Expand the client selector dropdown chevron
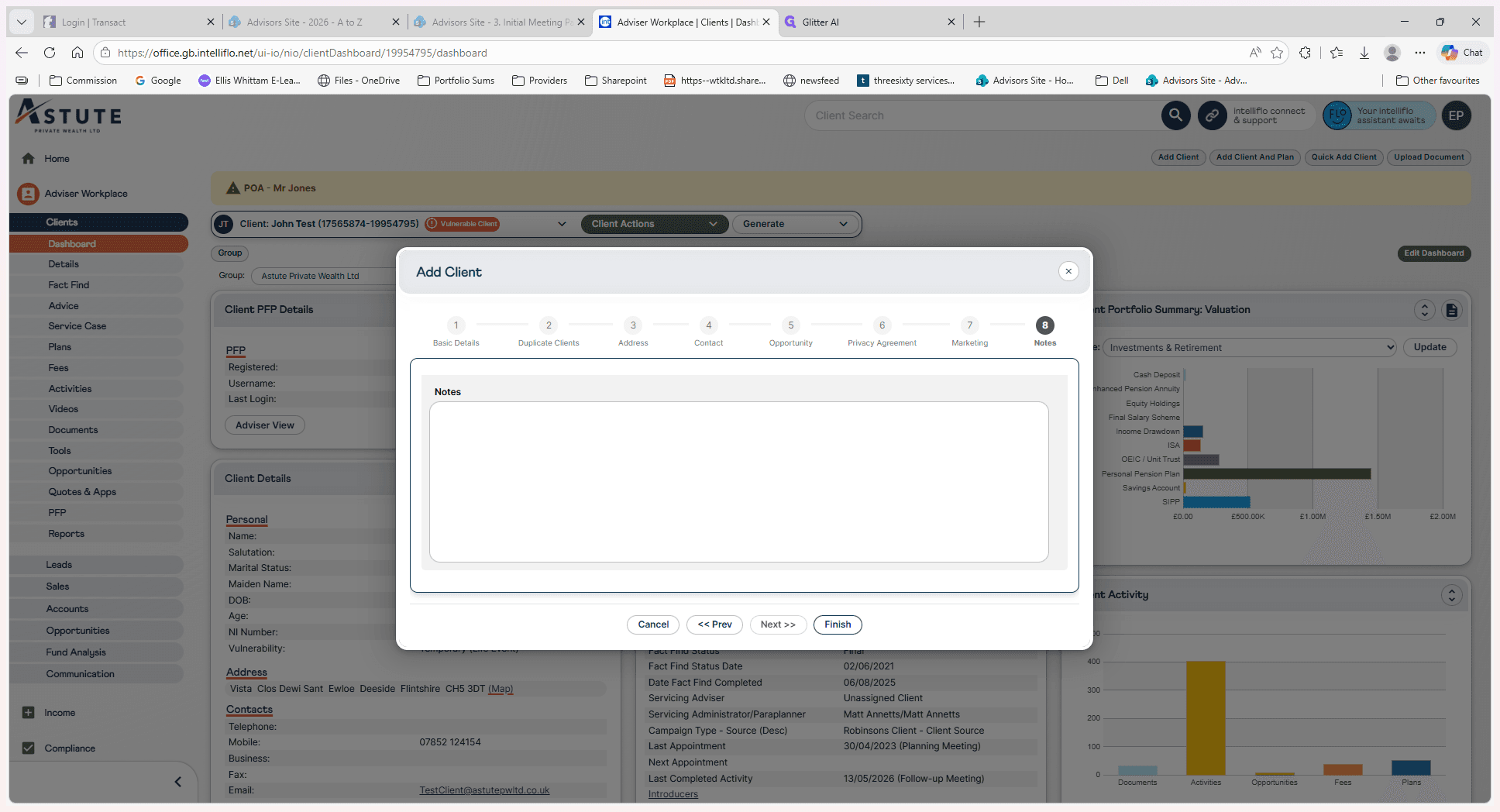 click(562, 224)
